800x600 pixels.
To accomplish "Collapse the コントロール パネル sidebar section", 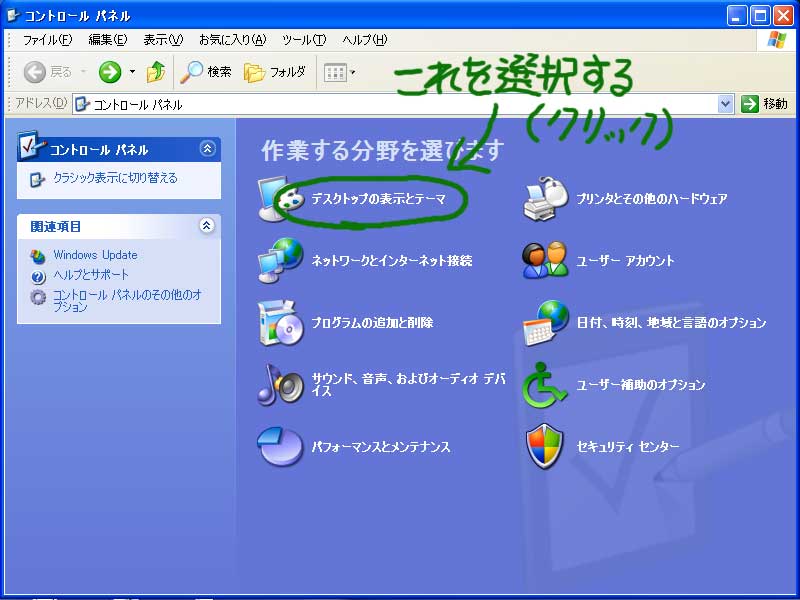I will (x=207, y=149).
